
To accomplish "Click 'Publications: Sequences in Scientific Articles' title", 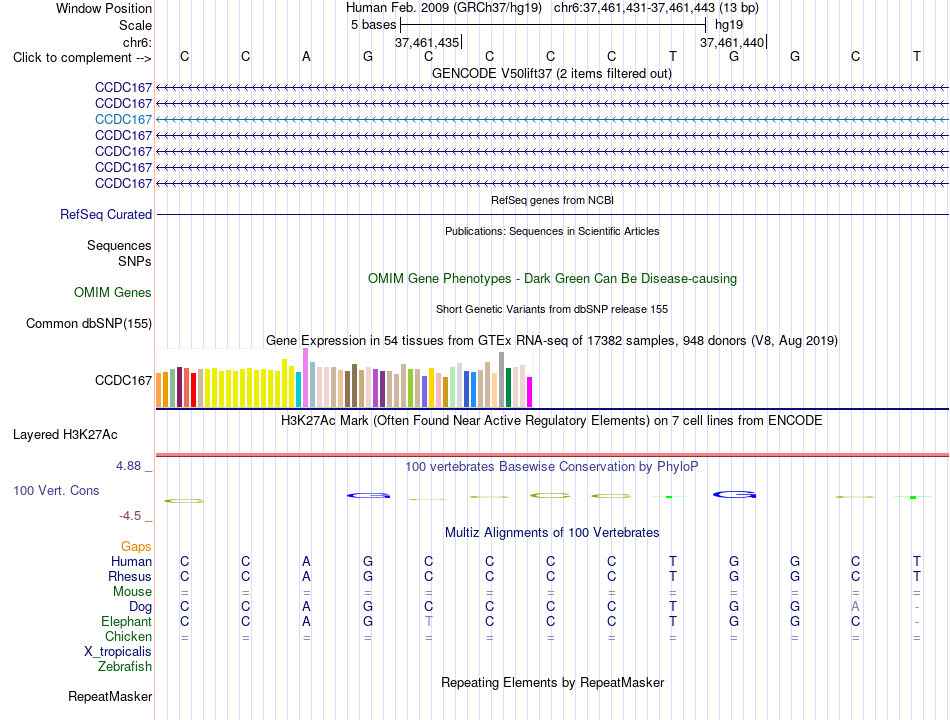I will point(552,231).
